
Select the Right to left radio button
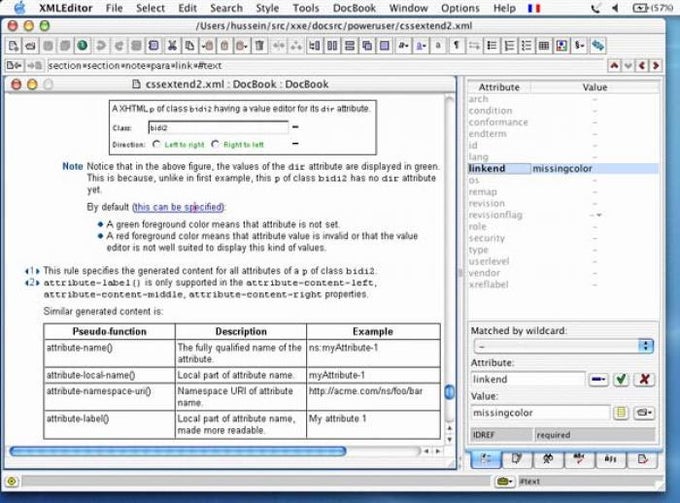coord(215,144)
